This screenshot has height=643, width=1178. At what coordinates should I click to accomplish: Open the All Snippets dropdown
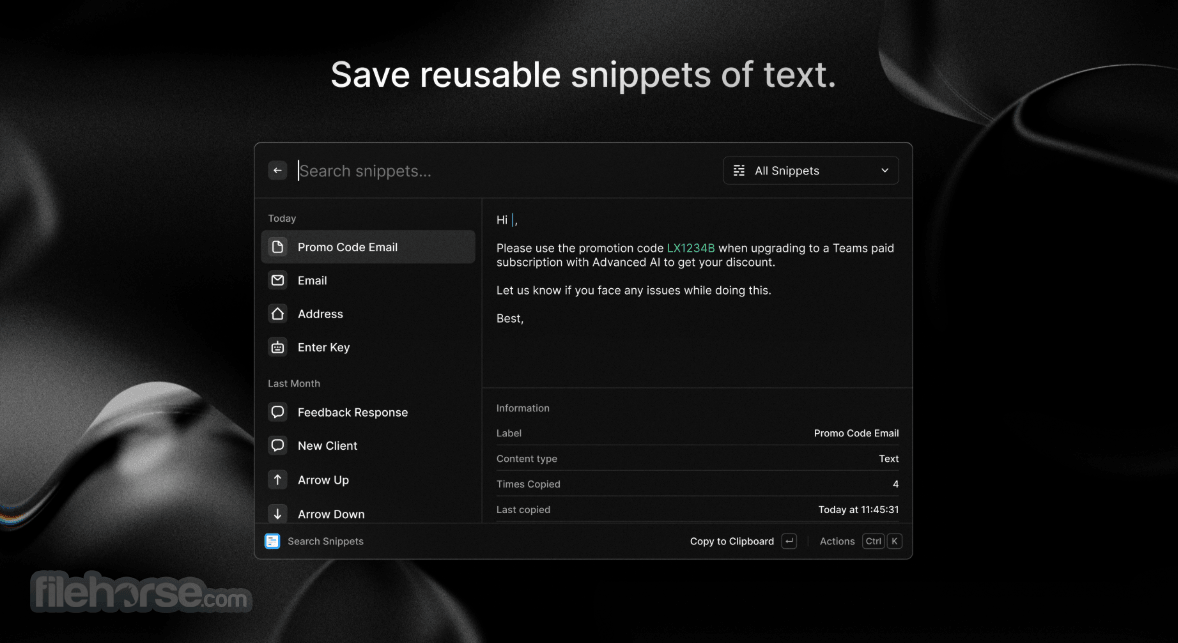point(811,171)
